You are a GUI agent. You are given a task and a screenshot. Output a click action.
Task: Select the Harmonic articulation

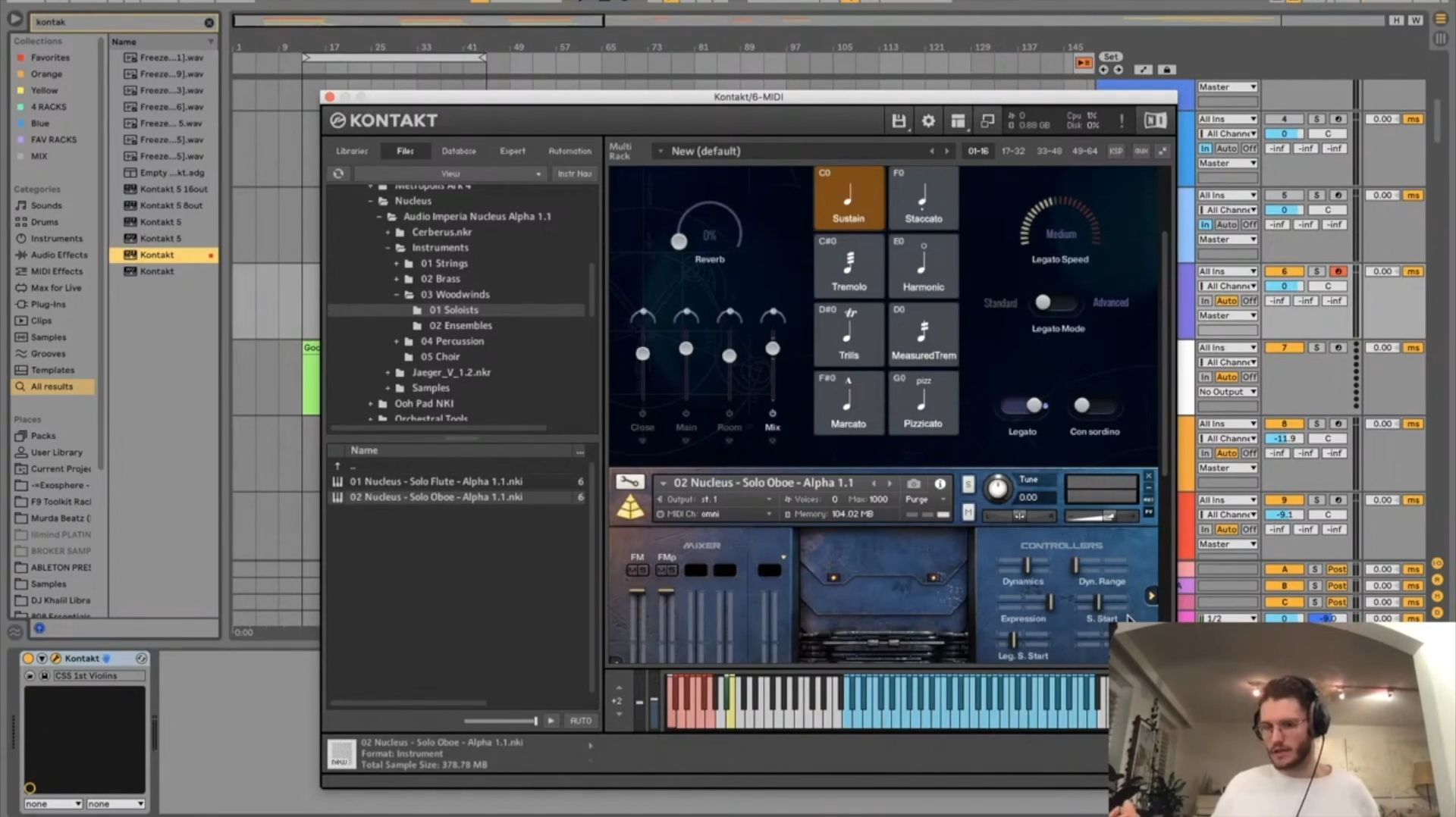pos(923,266)
